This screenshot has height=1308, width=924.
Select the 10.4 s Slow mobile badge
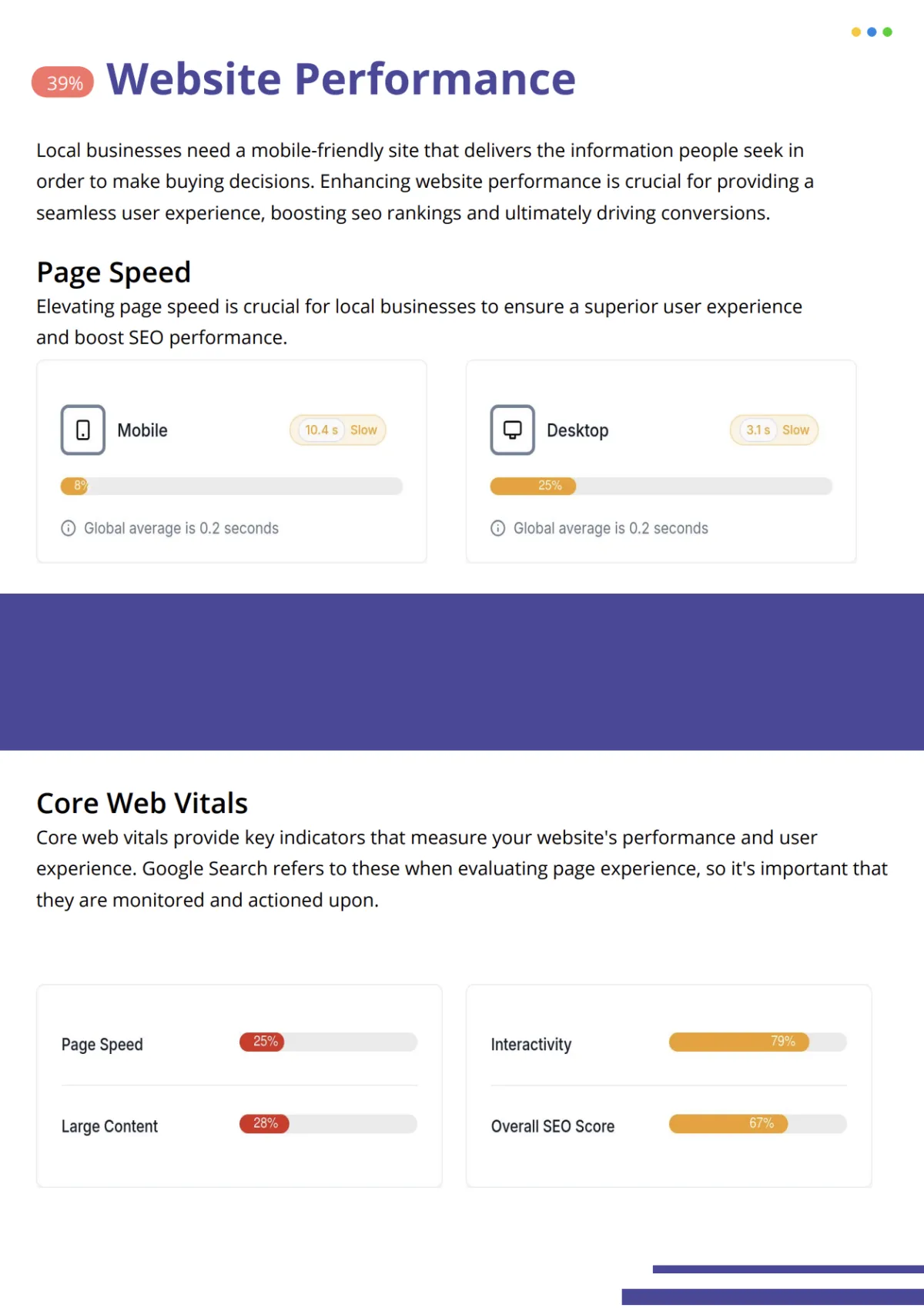click(338, 430)
